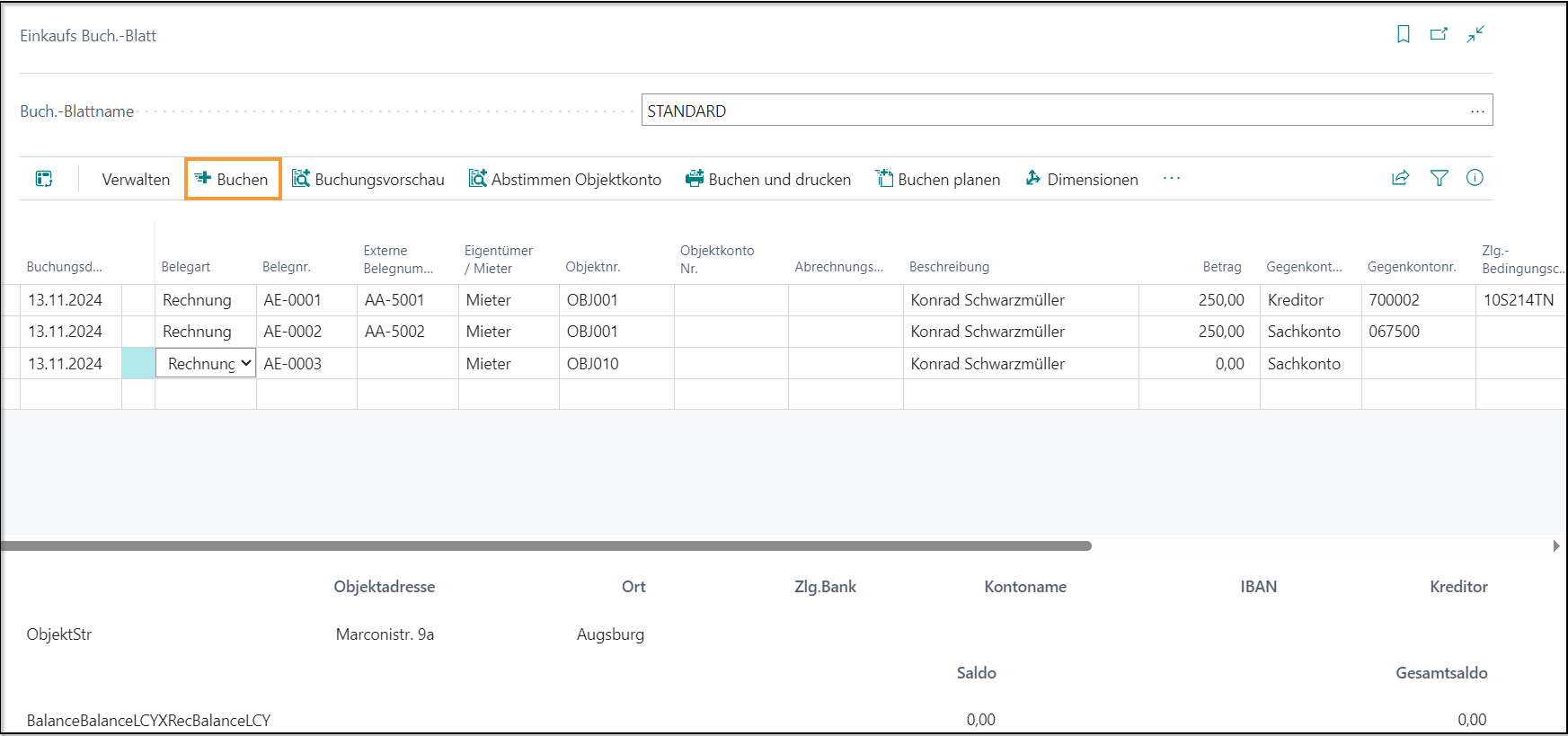
Task: Show the information factbox icon
Action: click(1475, 178)
